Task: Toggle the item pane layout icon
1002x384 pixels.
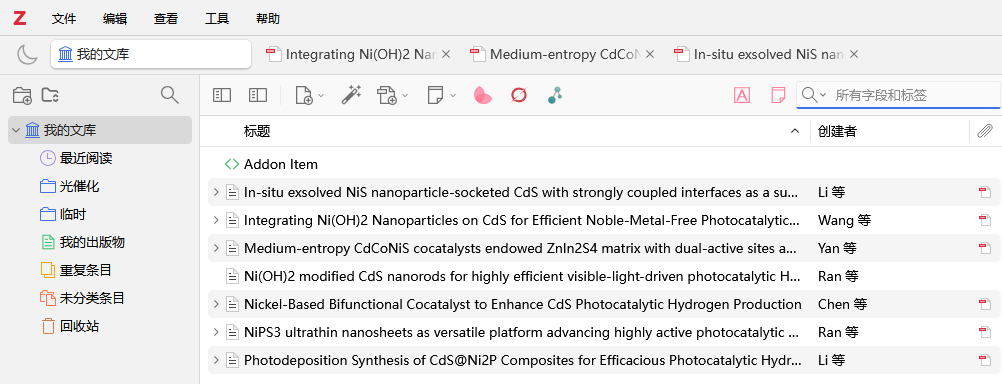Action: (258, 95)
